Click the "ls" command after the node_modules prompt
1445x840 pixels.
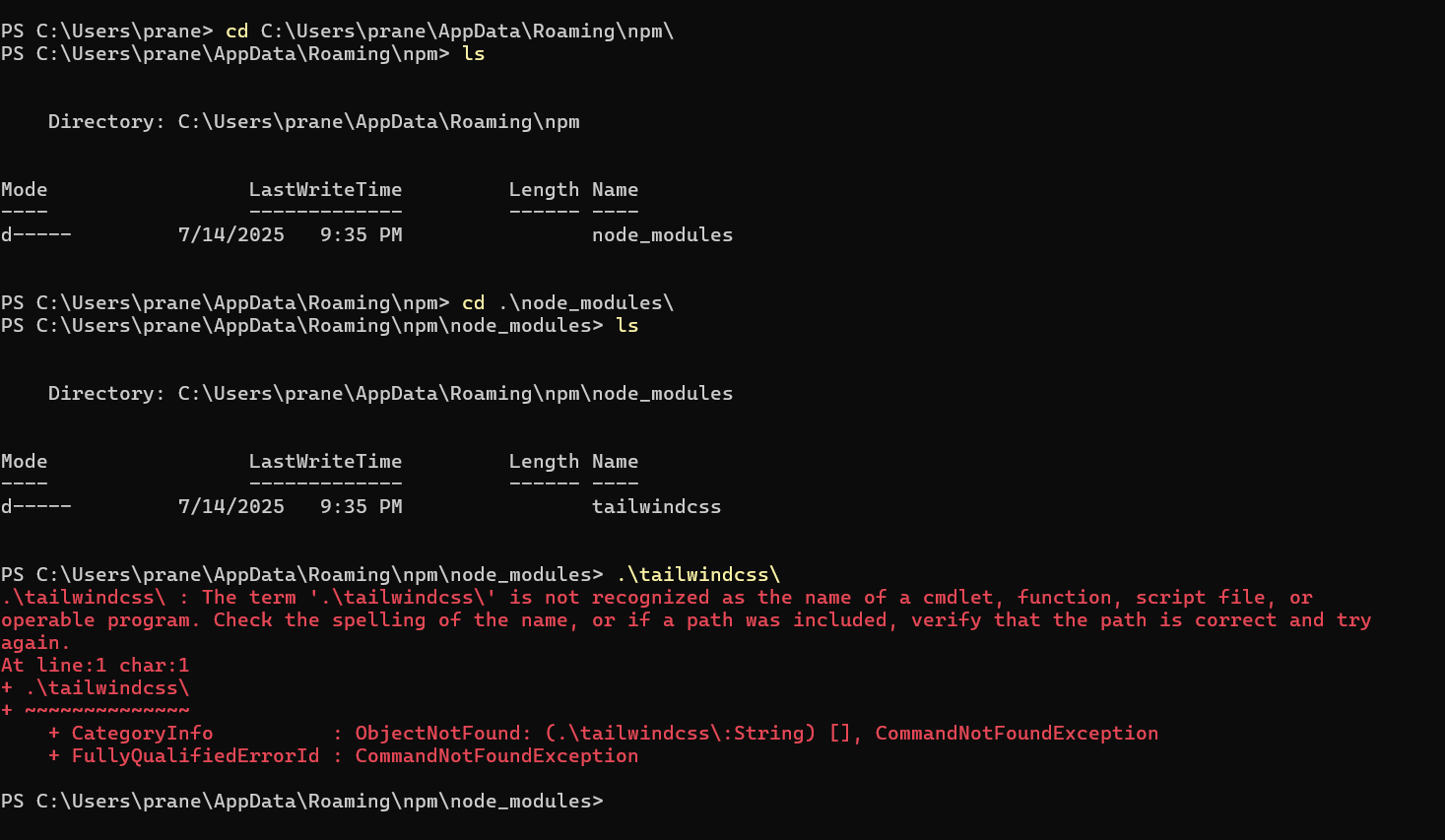(627, 326)
